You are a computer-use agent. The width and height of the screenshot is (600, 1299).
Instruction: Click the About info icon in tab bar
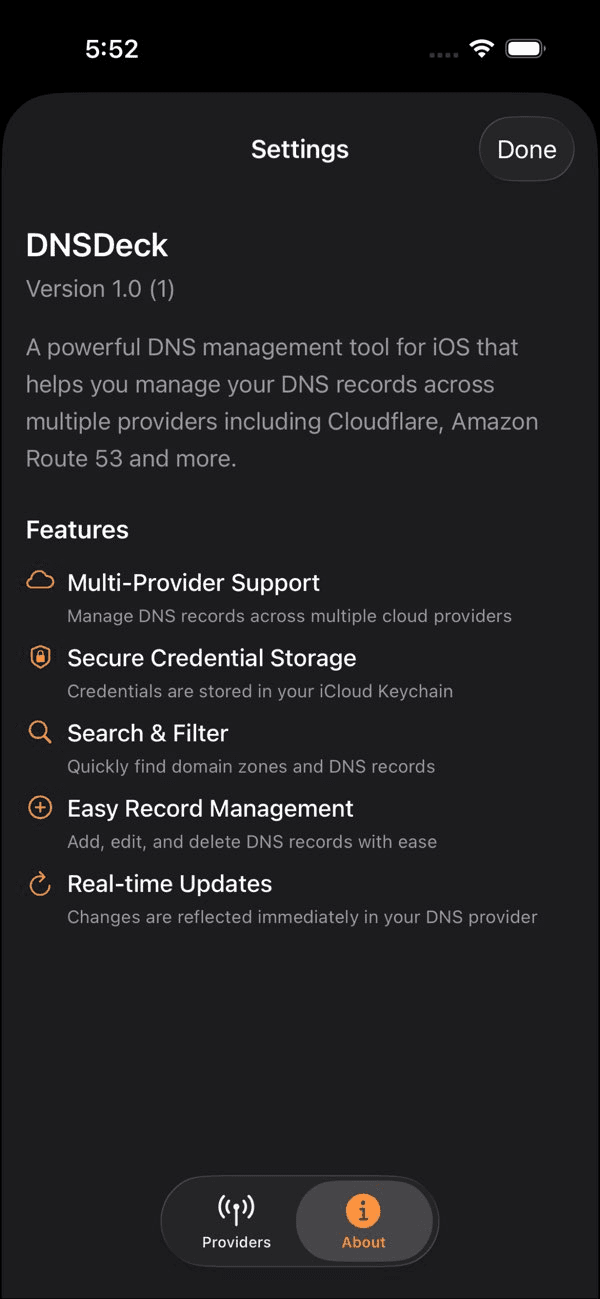click(x=364, y=1208)
